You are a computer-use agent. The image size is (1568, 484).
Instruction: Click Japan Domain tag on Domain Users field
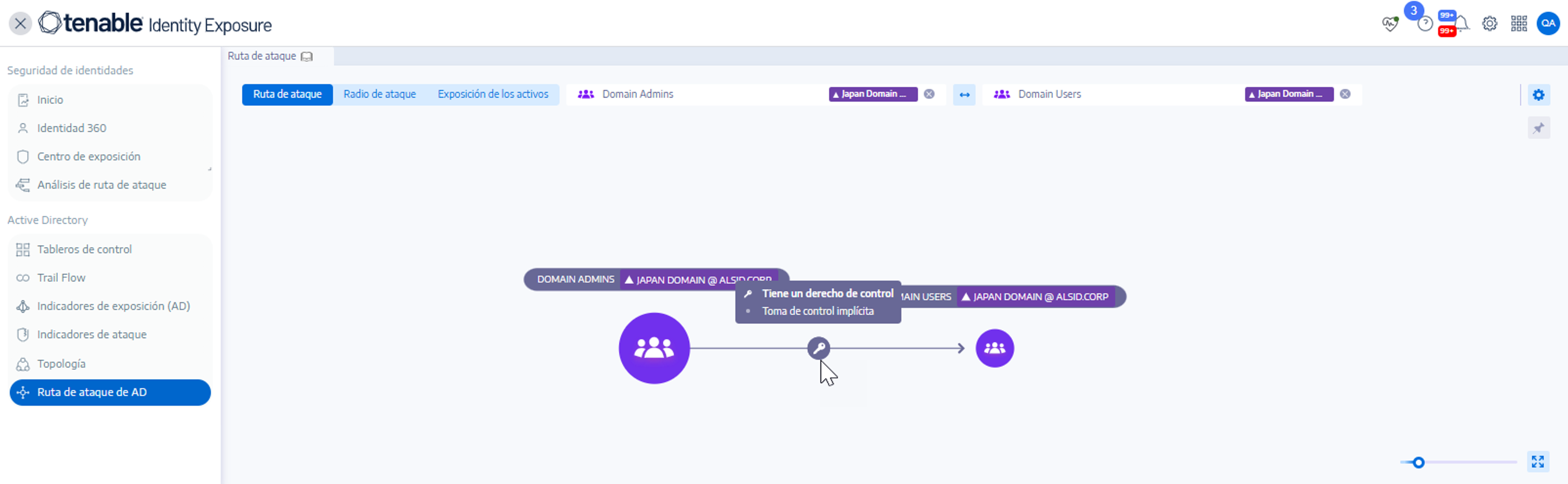click(1289, 94)
